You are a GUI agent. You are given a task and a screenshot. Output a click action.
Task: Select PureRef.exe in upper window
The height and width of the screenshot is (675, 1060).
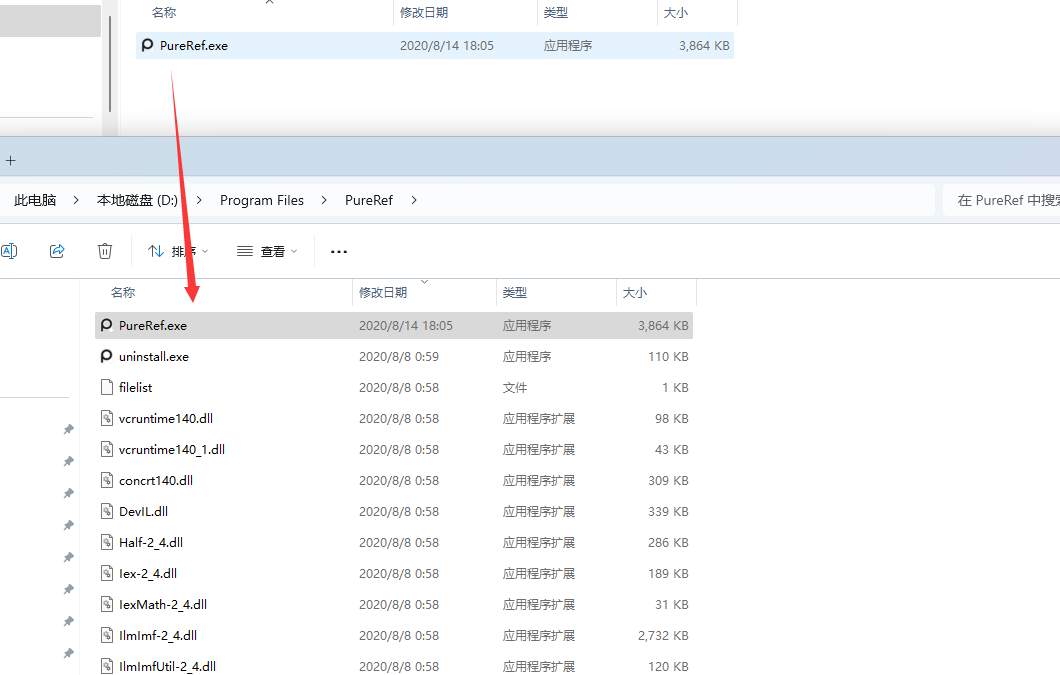point(435,45)
